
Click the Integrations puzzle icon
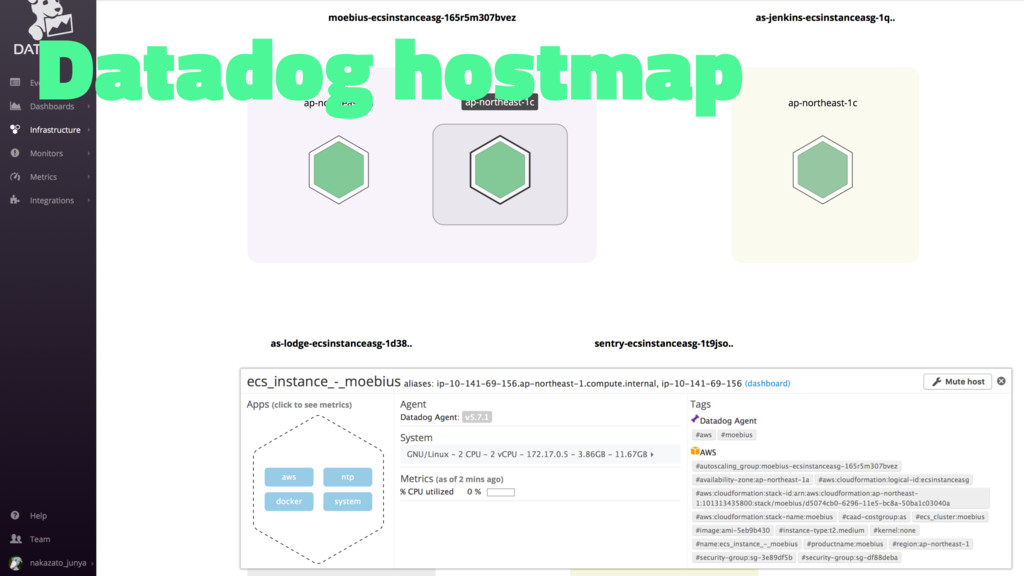pyautogui.click(x=15, y=200)
